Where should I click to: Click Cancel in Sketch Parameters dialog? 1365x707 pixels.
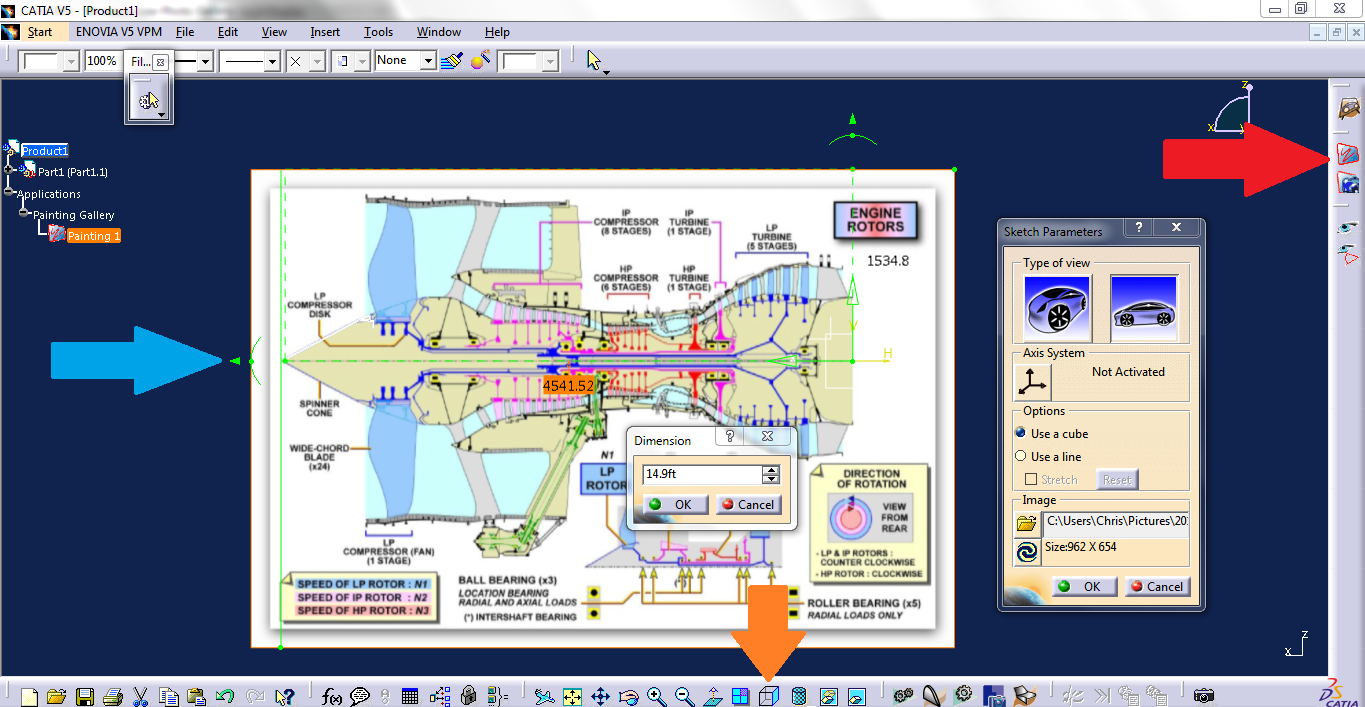(x=1157, y=586)
